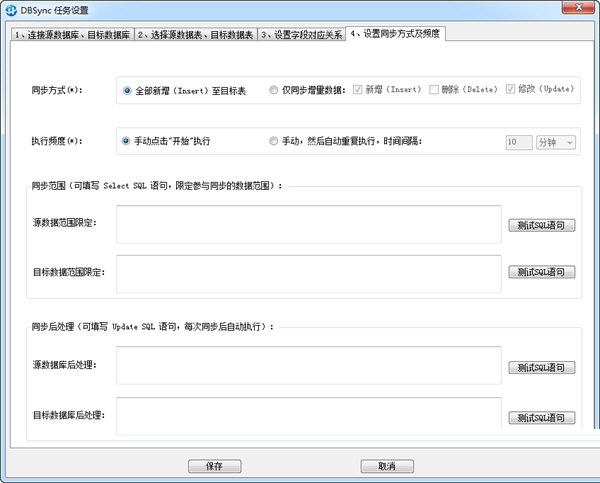
Task: Toggle the 修改 (Update) checkbox
Action: pos(513,90)
